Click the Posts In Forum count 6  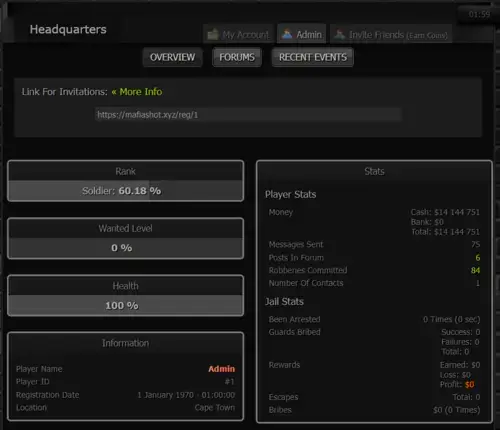(x=477, y=257)
